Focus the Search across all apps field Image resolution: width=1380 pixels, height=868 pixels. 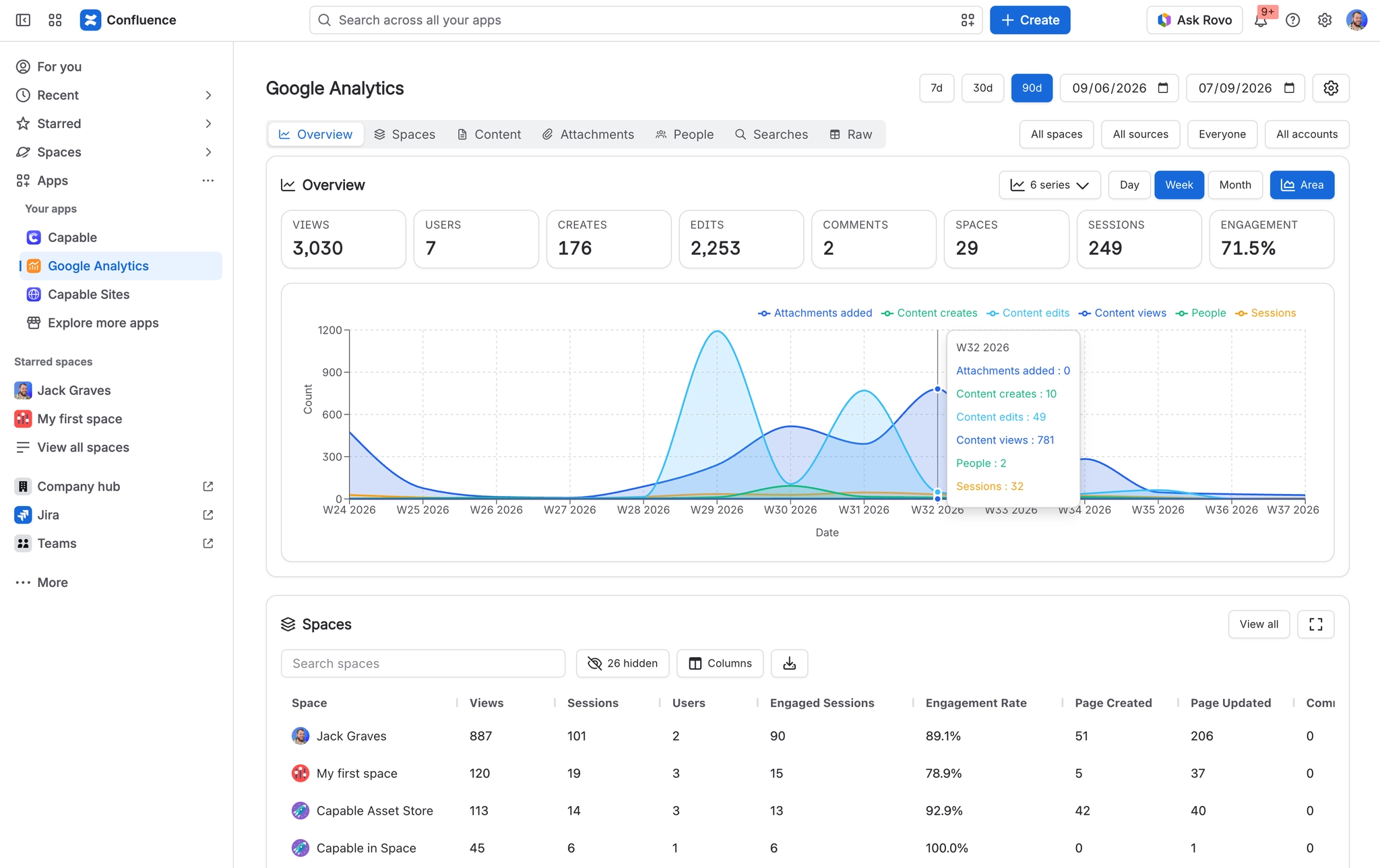(x=646, y=20)
